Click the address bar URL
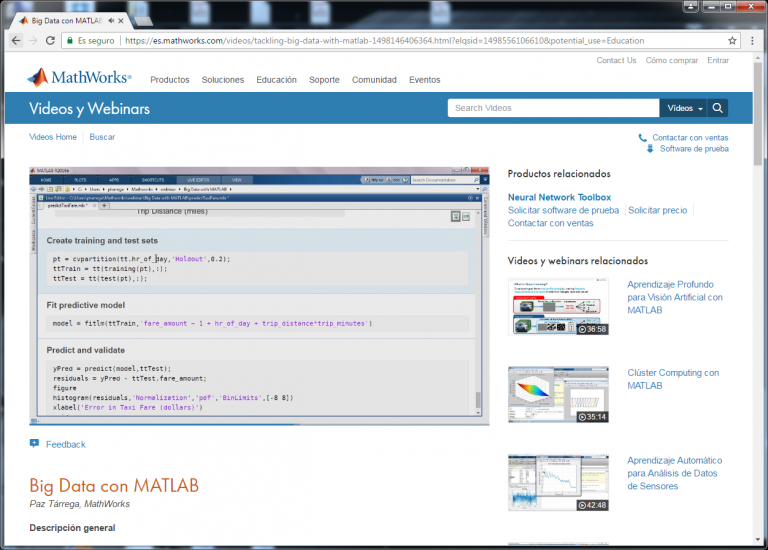The width and height of the screenshot is (768, 550). pyautogui.click(x=384, y=41)
